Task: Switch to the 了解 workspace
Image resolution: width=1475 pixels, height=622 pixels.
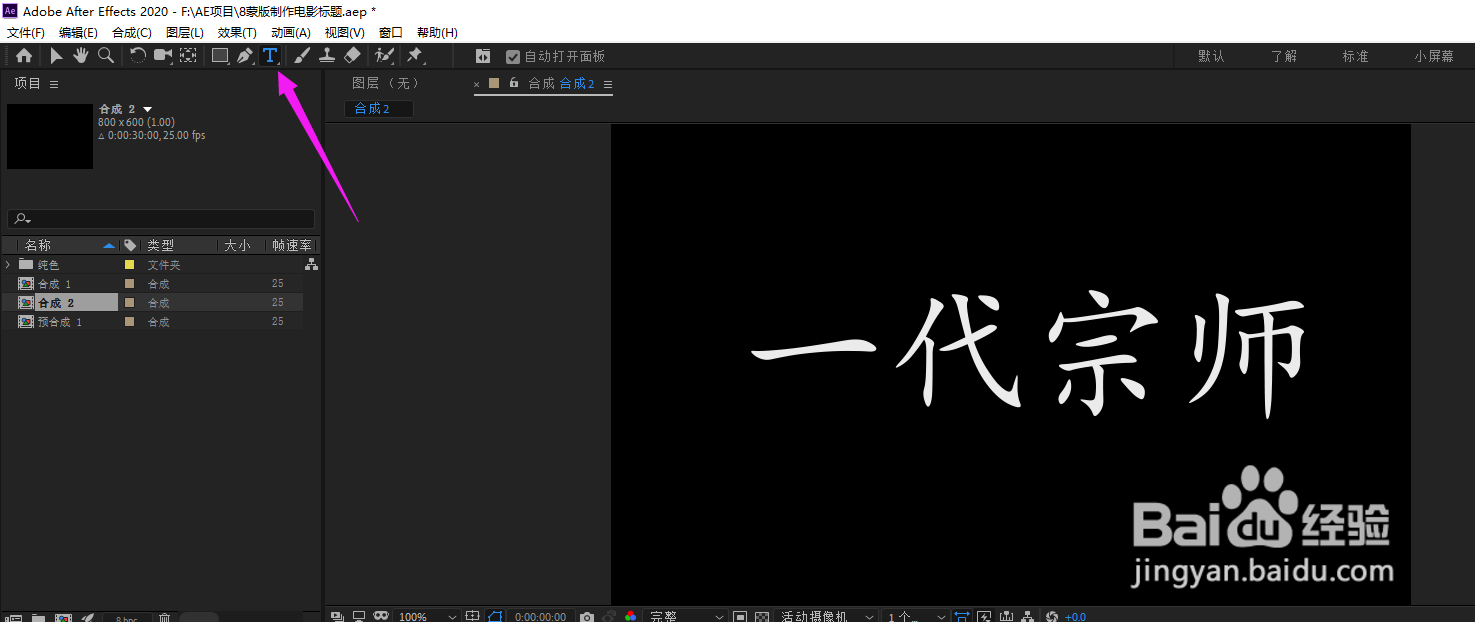Action: [1284, 57]
